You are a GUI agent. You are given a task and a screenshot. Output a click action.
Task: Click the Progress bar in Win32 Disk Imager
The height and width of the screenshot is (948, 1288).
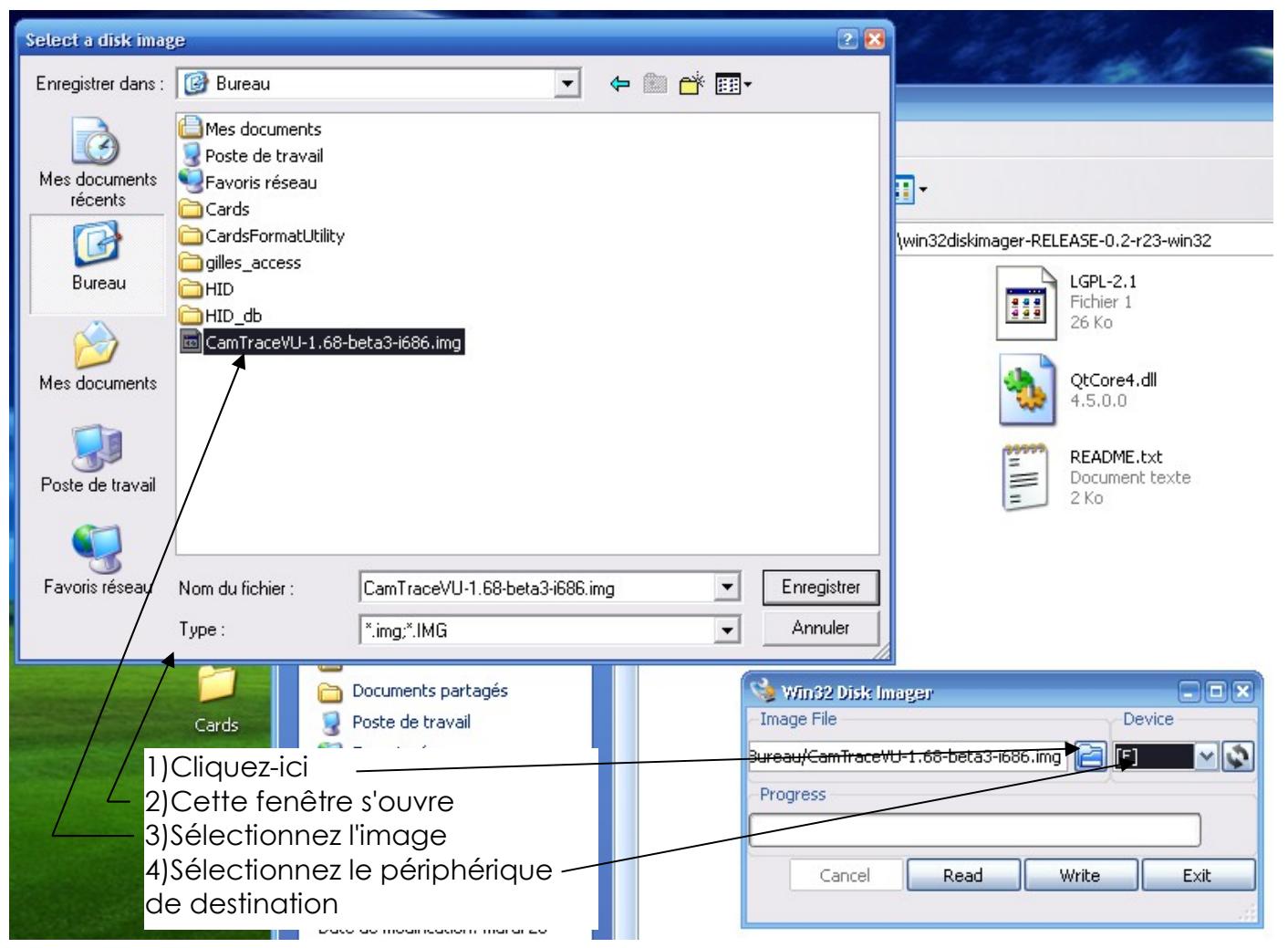[x=974, y=829]
